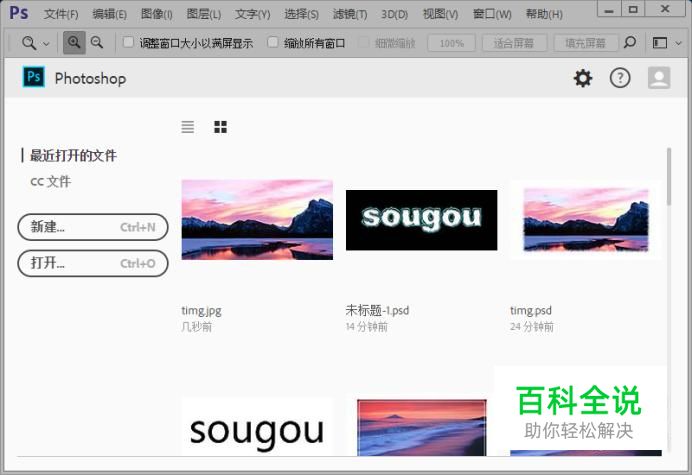The image size is (692, 475).
Task: Click the 24 分钟前 timestamp
Action: point(532,327)
